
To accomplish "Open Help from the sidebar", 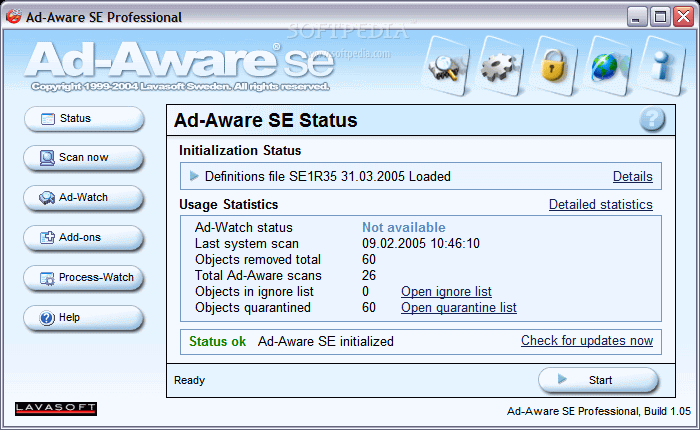I will [84, 318].
